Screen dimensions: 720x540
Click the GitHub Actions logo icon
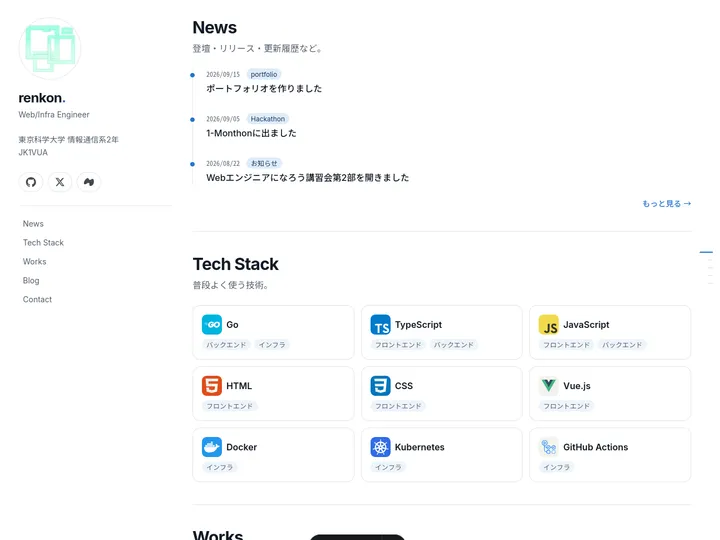pyautogui.click(x=548, y=447)
